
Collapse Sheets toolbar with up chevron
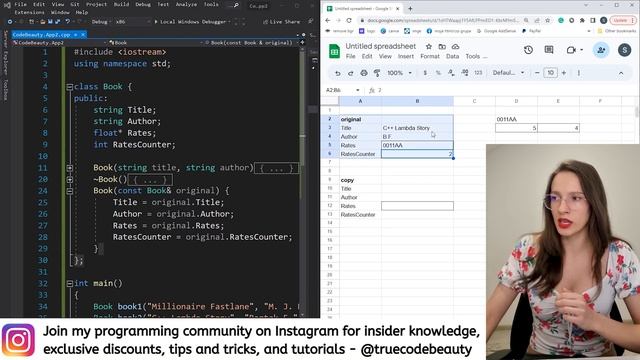pos(621,73)
